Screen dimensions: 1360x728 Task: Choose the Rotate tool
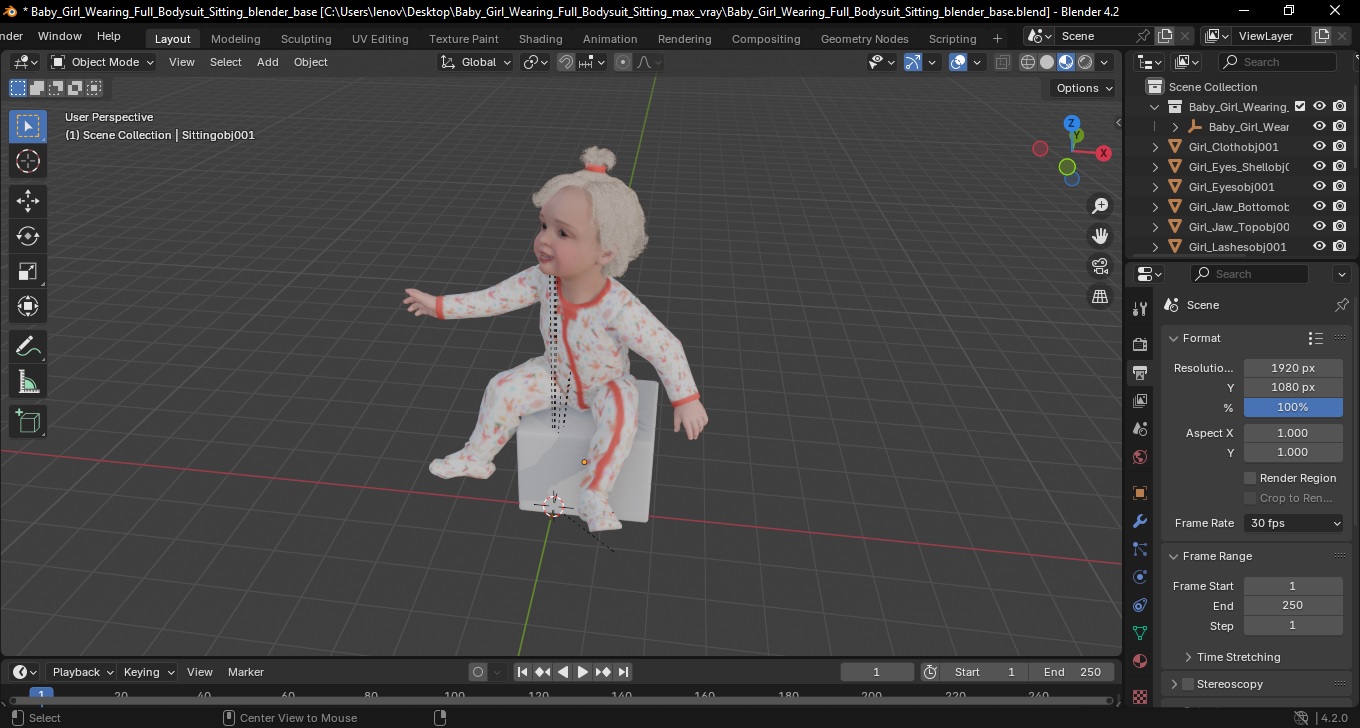coord(28,236)
